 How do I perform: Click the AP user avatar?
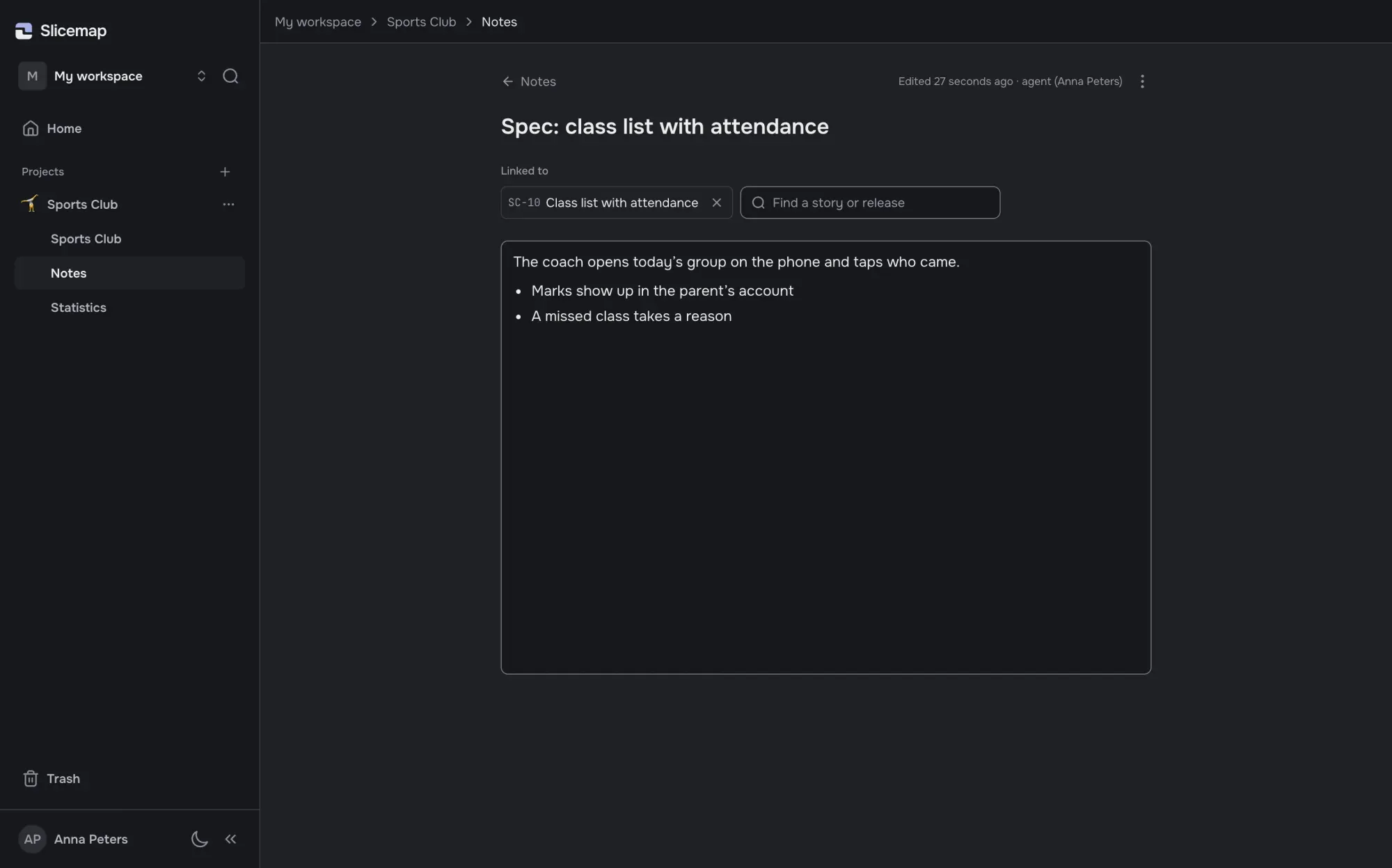pos(32,839)
